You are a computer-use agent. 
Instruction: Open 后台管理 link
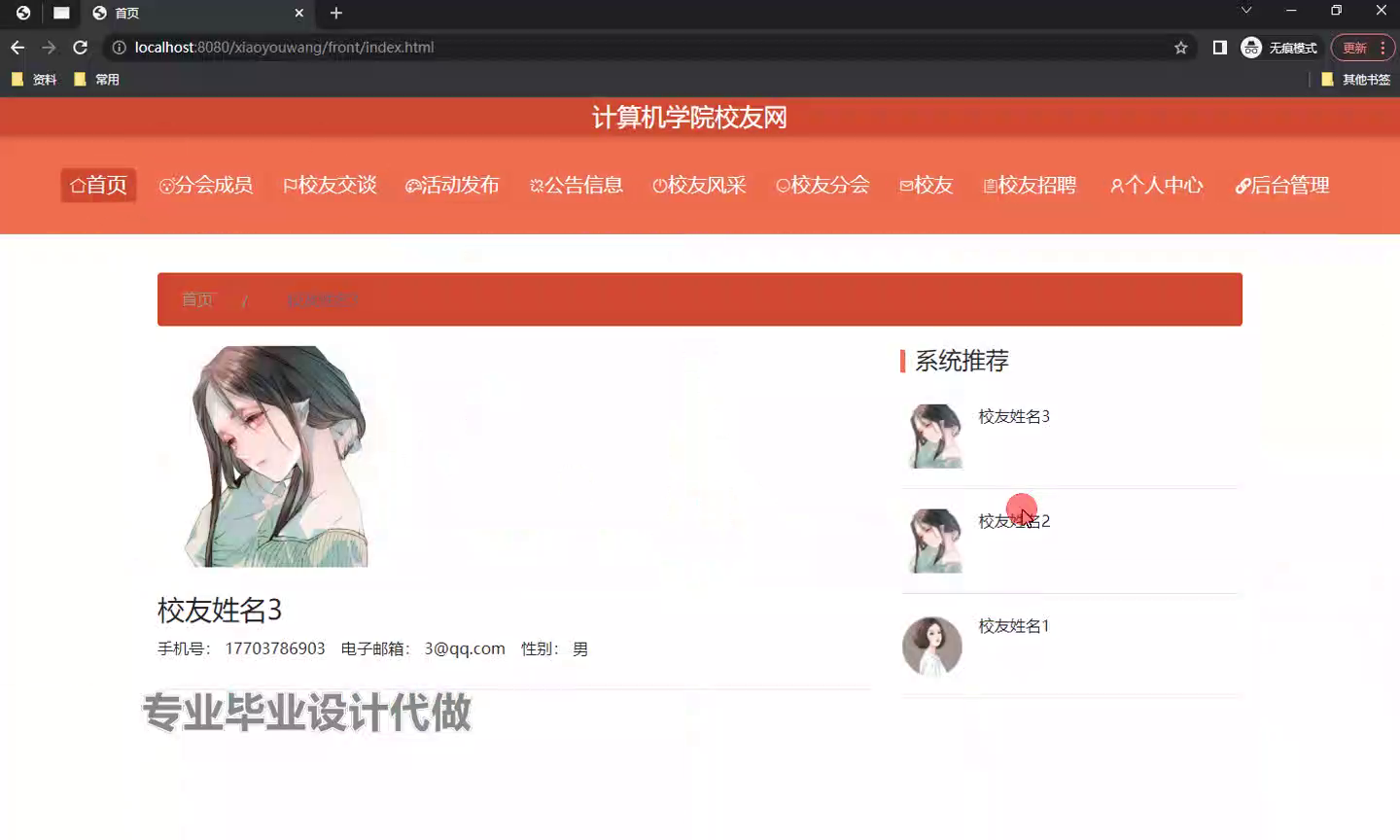1282,185
